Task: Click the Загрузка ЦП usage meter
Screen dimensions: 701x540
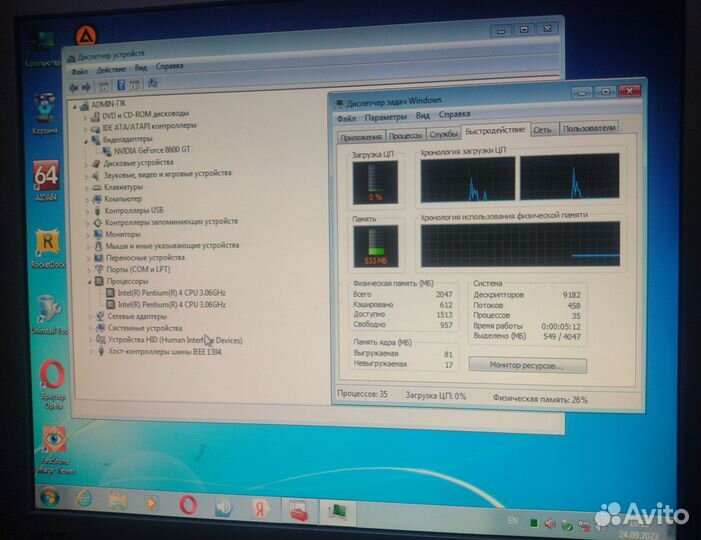Action: click(375, 182)
